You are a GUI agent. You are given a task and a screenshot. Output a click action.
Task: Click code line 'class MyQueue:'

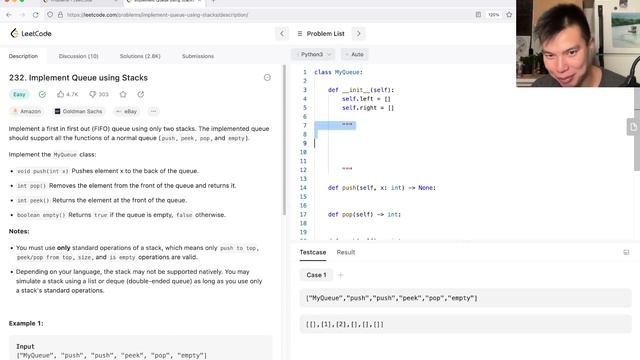[338, 72]
